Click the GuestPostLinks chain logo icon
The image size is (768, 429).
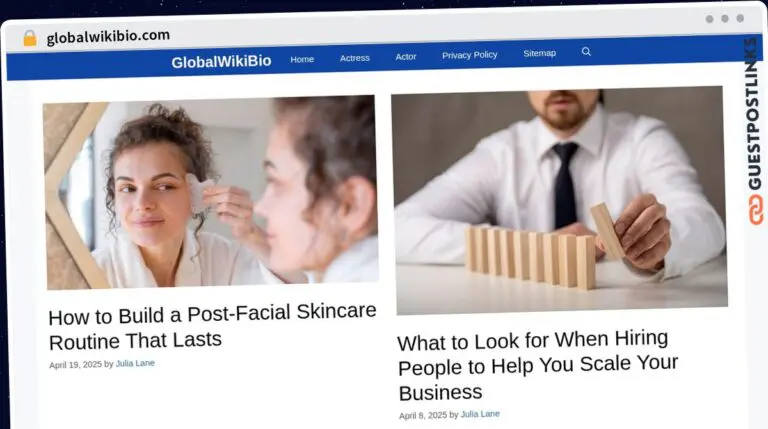(x=755, y=210)
